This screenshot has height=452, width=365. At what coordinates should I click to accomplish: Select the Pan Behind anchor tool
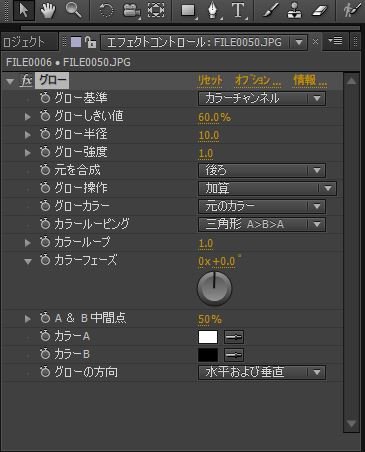[156, 10]
